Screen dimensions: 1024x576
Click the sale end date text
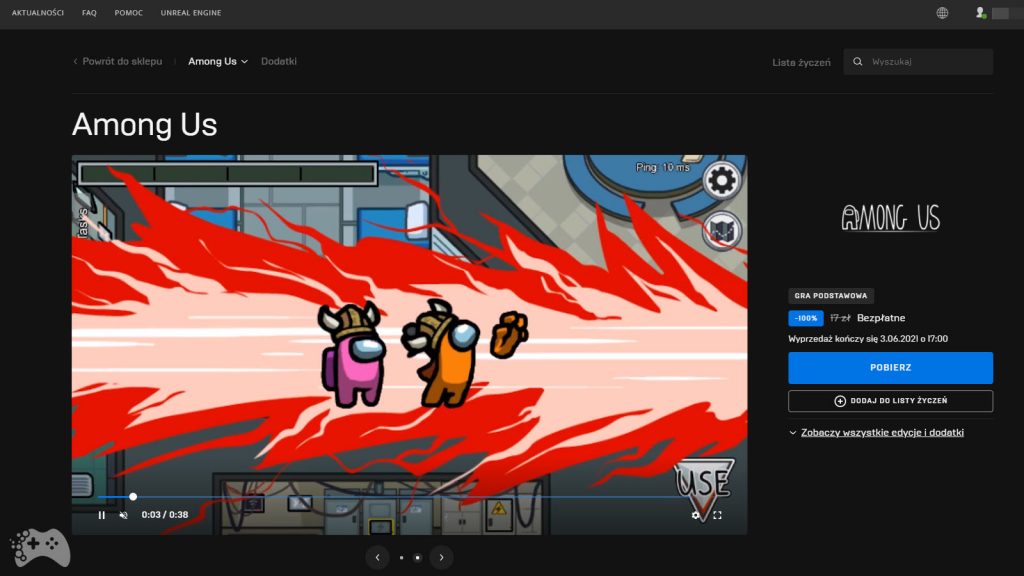tap(868, 339)
